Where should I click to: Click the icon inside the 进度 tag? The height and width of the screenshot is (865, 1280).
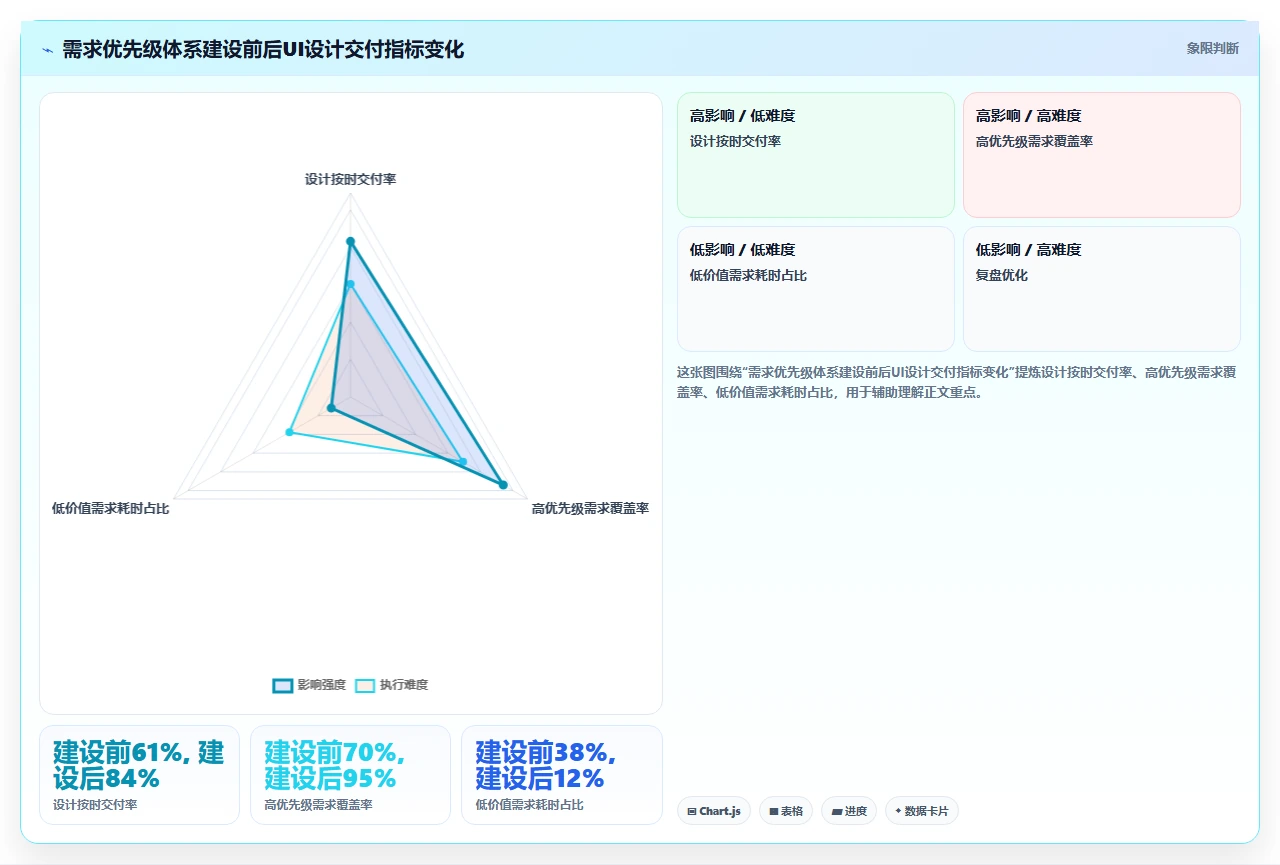(x=837, y=812)
